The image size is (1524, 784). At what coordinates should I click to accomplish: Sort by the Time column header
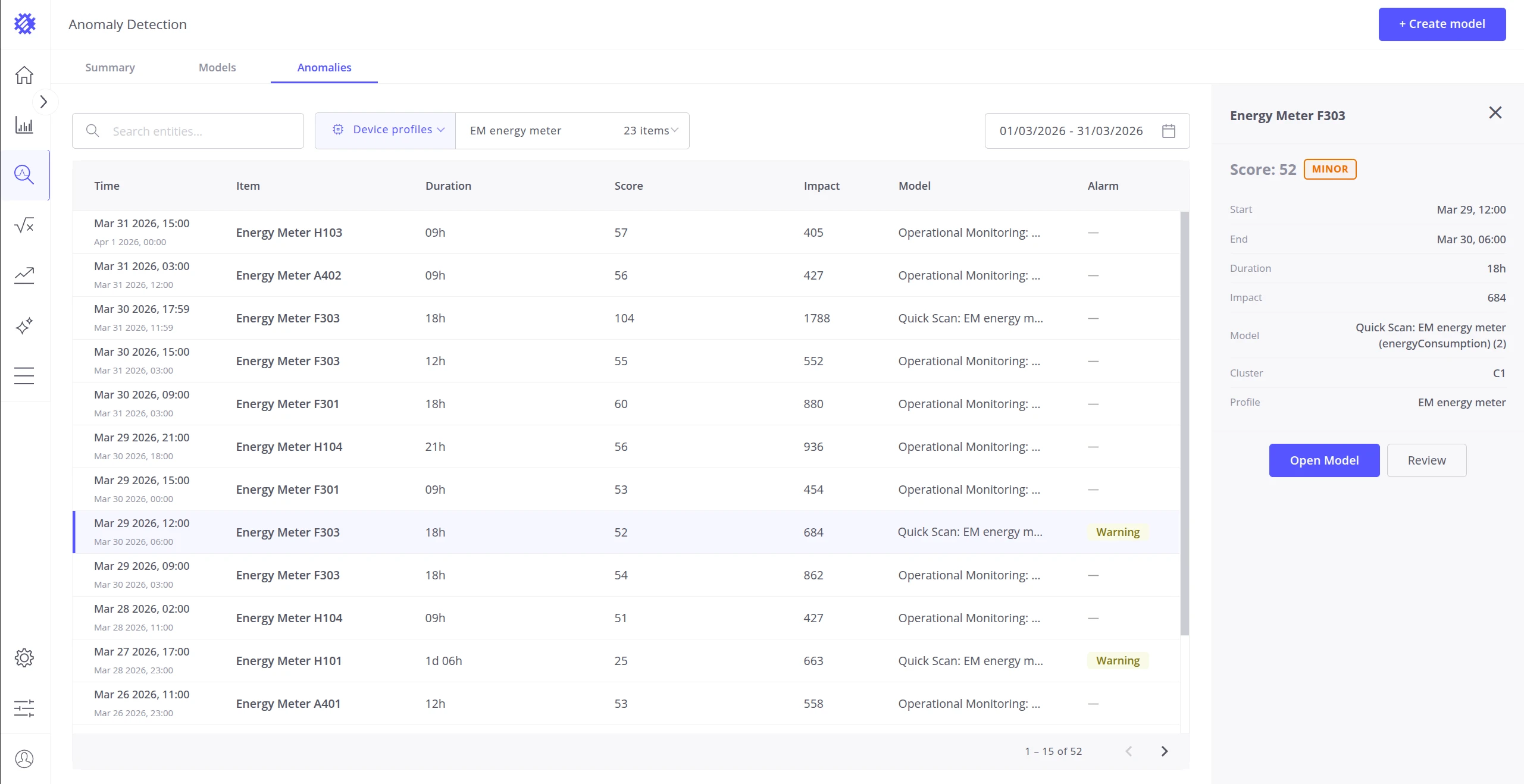click(107, 186)
